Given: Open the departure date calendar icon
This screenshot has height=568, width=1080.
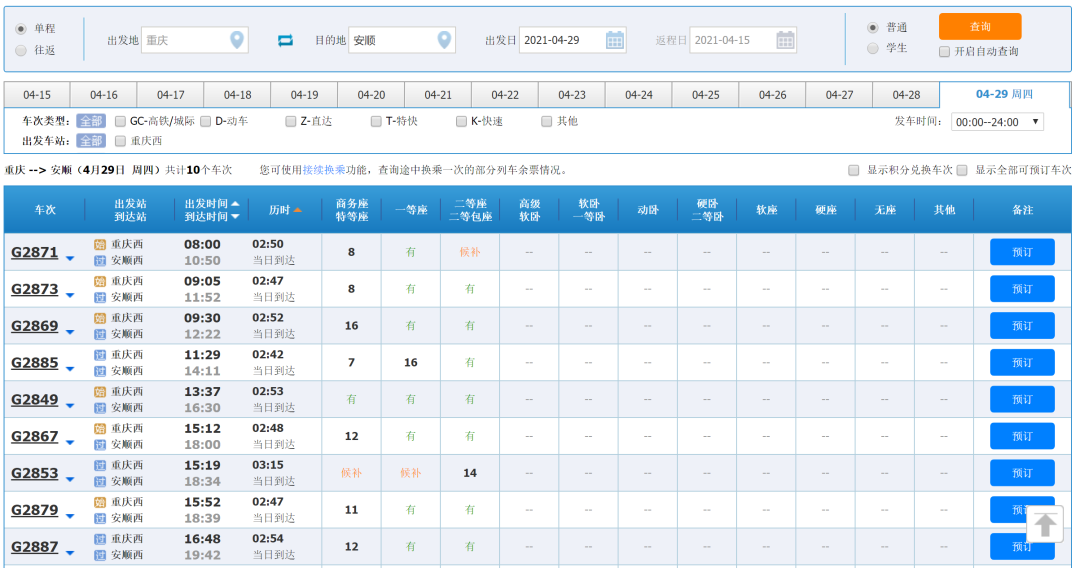Looking at the screenshot, I should [615, 40].
